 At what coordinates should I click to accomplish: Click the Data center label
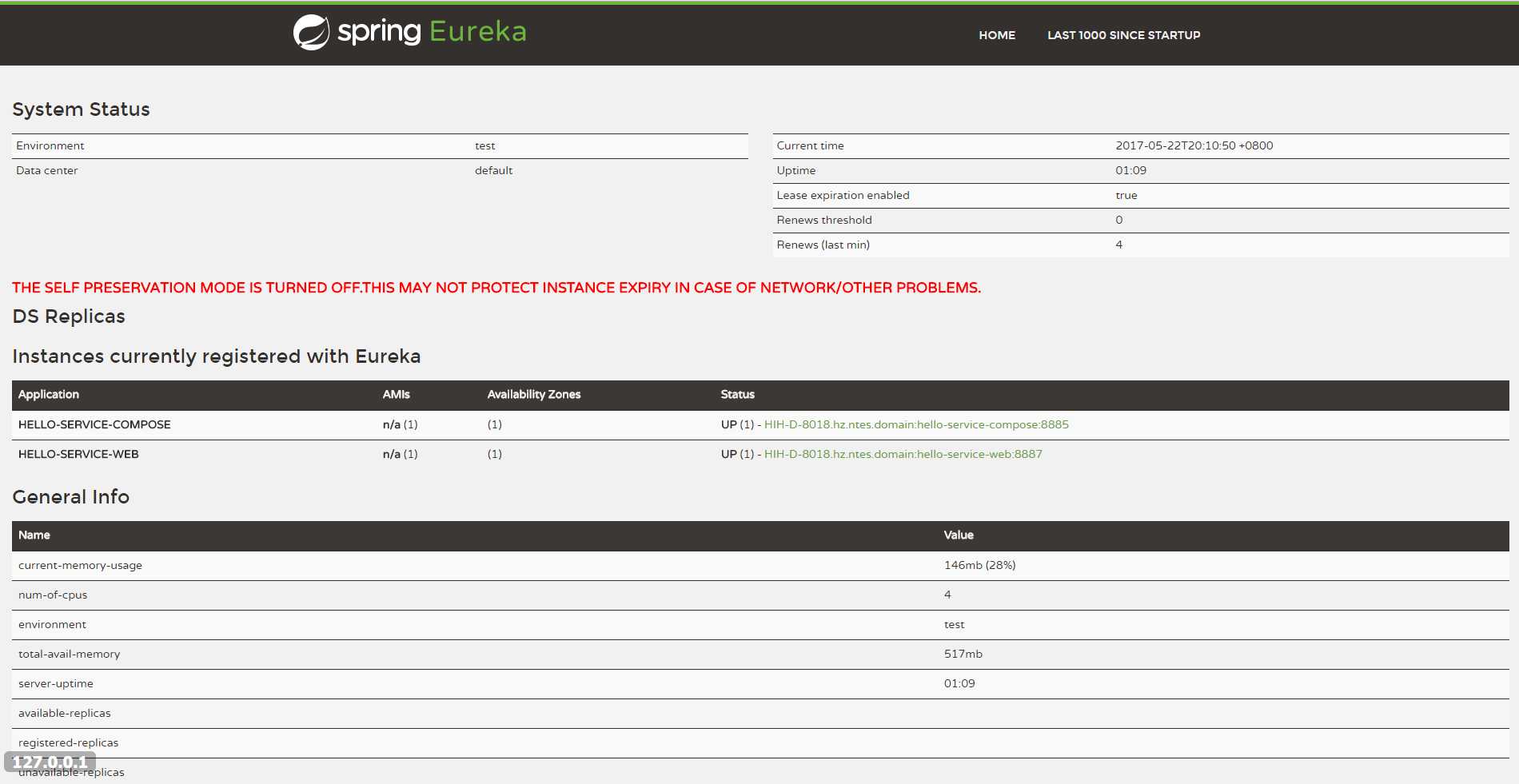click(x=46, y=170)
